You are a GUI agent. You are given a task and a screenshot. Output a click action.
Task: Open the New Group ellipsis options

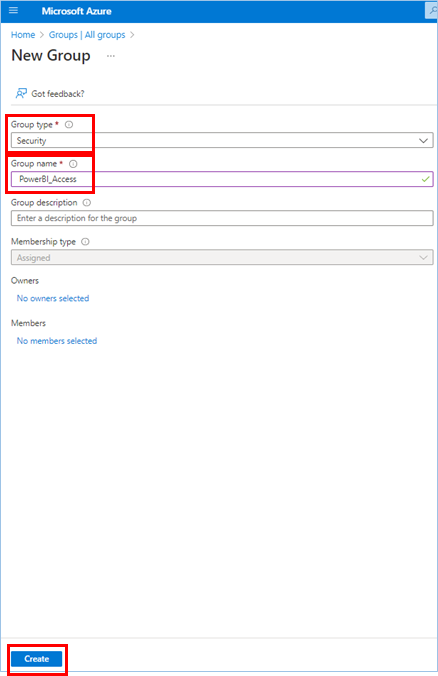(x=111, y=56)
